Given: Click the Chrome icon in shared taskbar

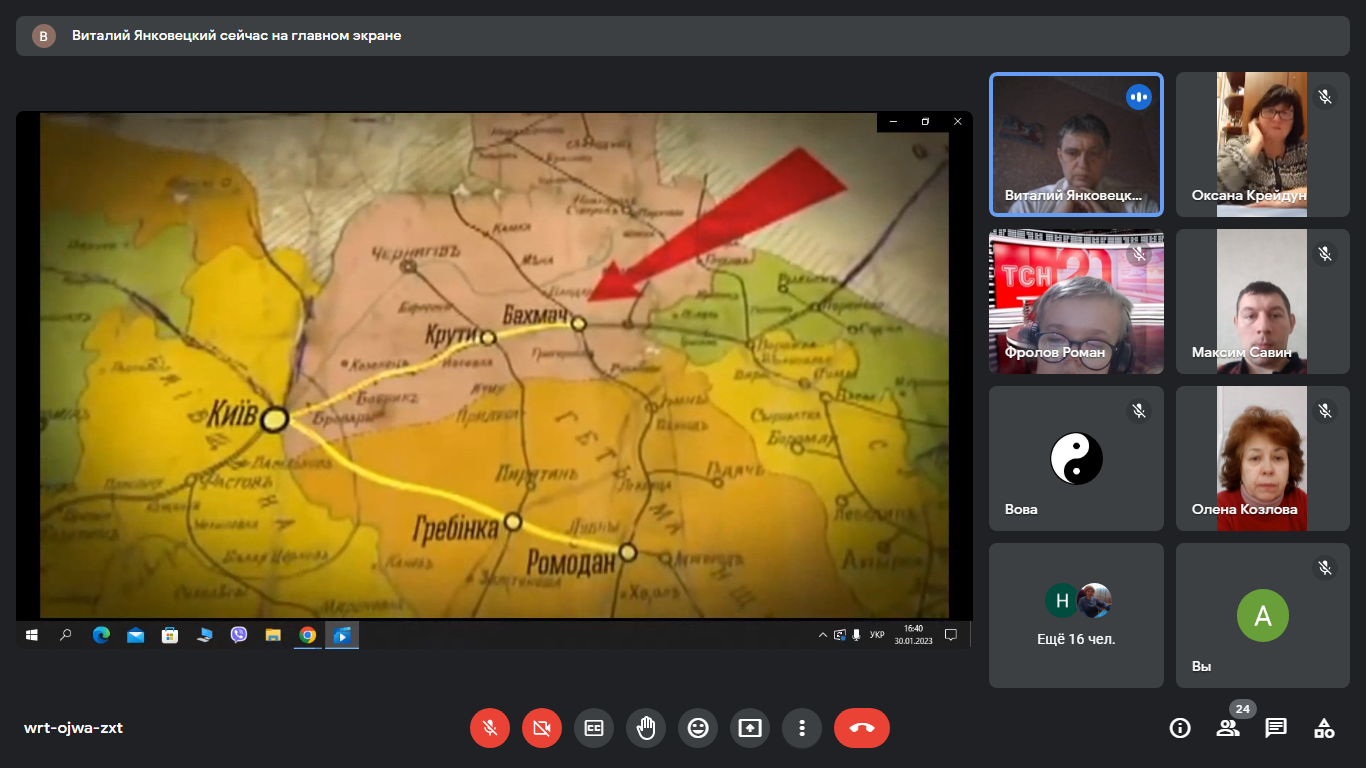Looking at the screenshot, I should click(307, 635).
